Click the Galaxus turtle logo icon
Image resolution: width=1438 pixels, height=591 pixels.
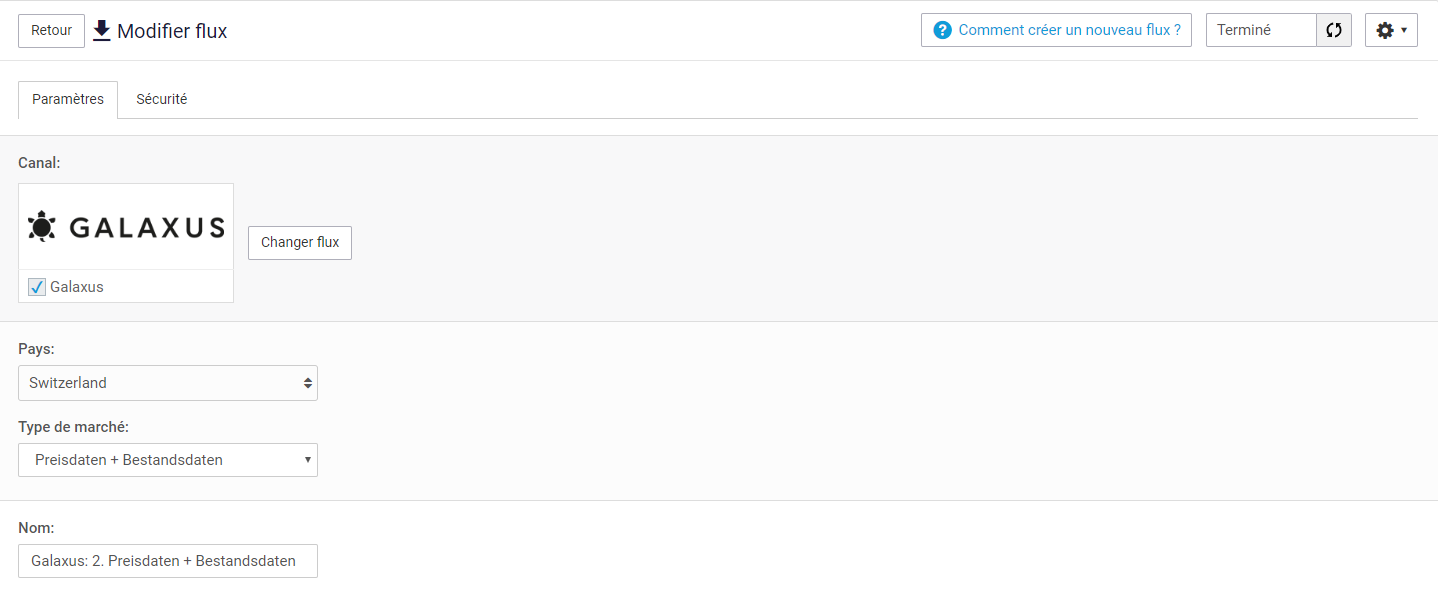42,227
